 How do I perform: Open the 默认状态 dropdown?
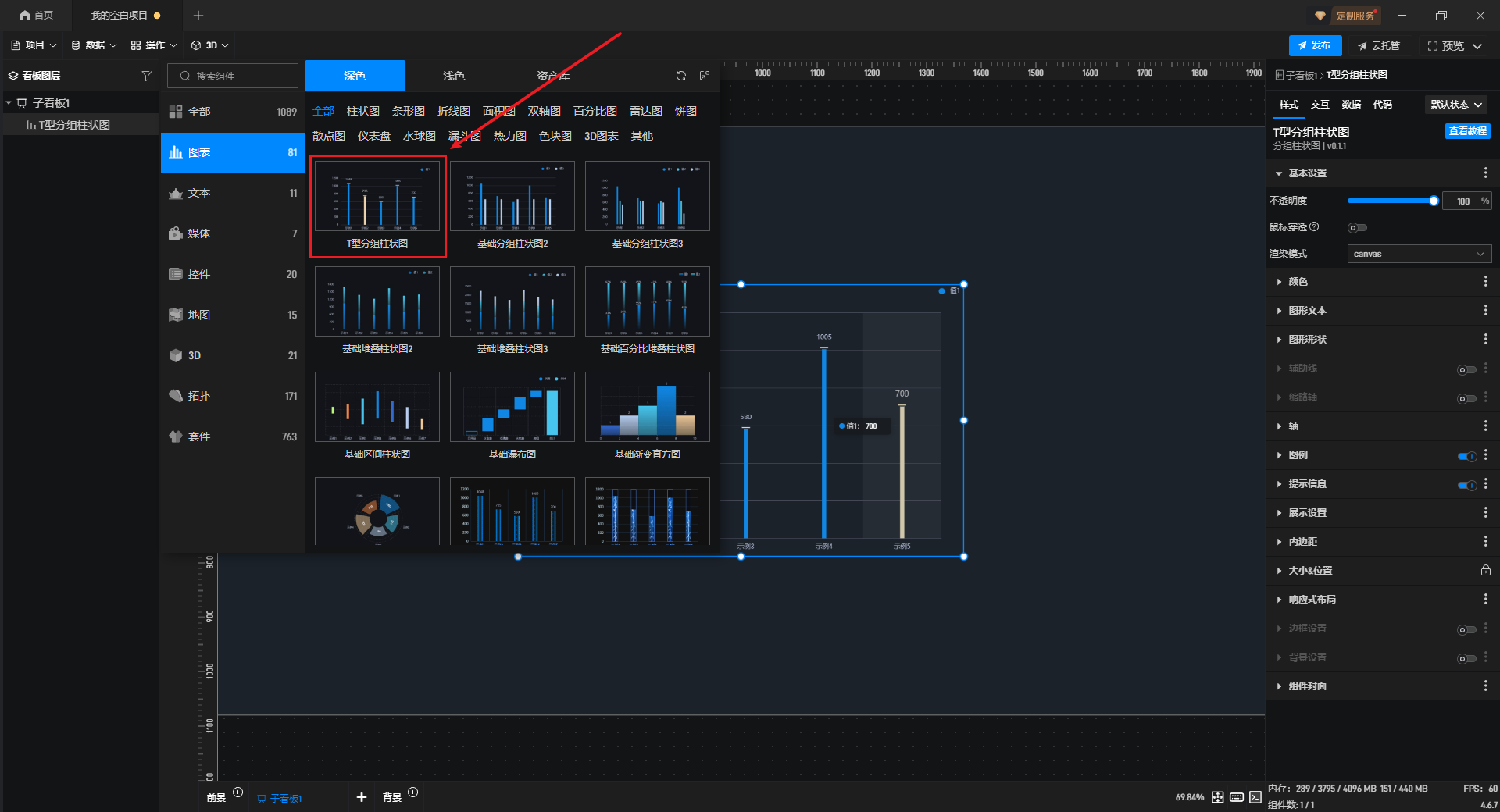pos(1456,105)
